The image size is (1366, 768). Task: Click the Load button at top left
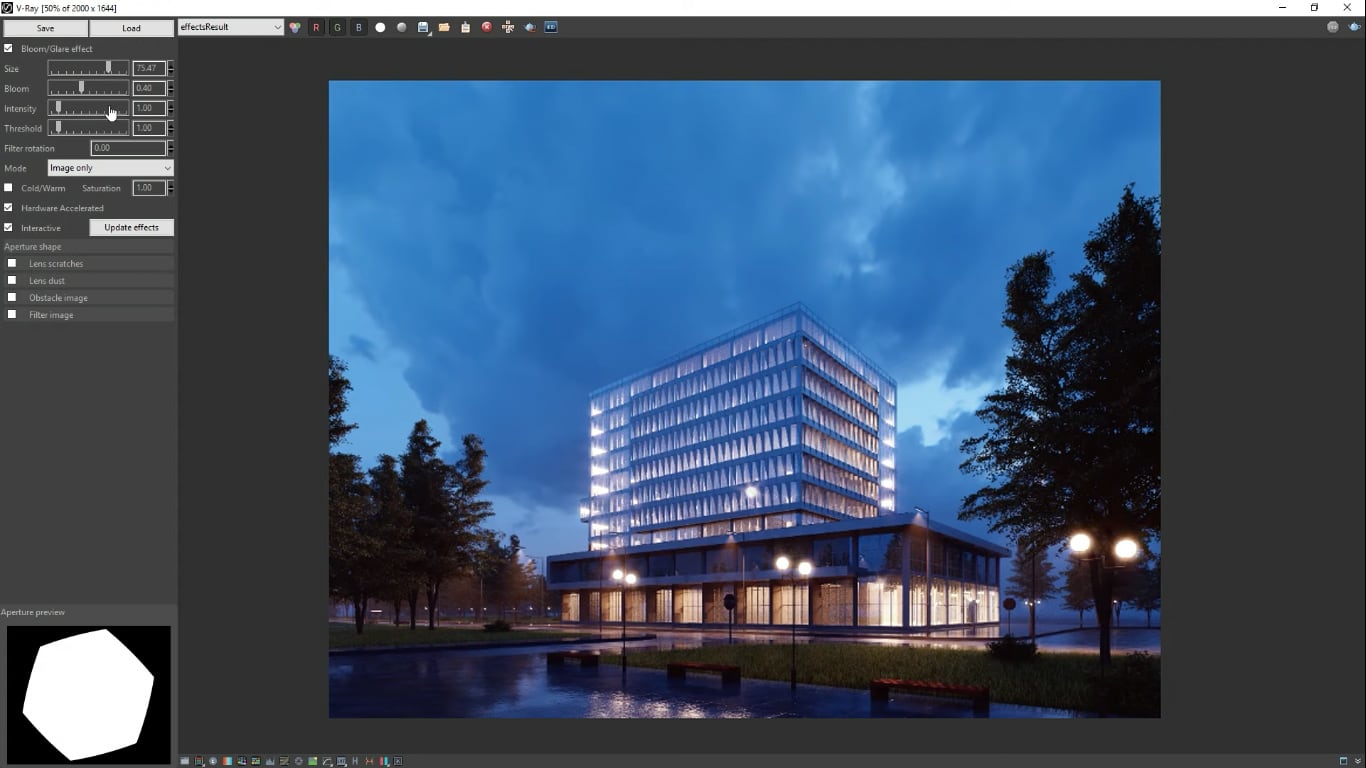tap(131, 28)
